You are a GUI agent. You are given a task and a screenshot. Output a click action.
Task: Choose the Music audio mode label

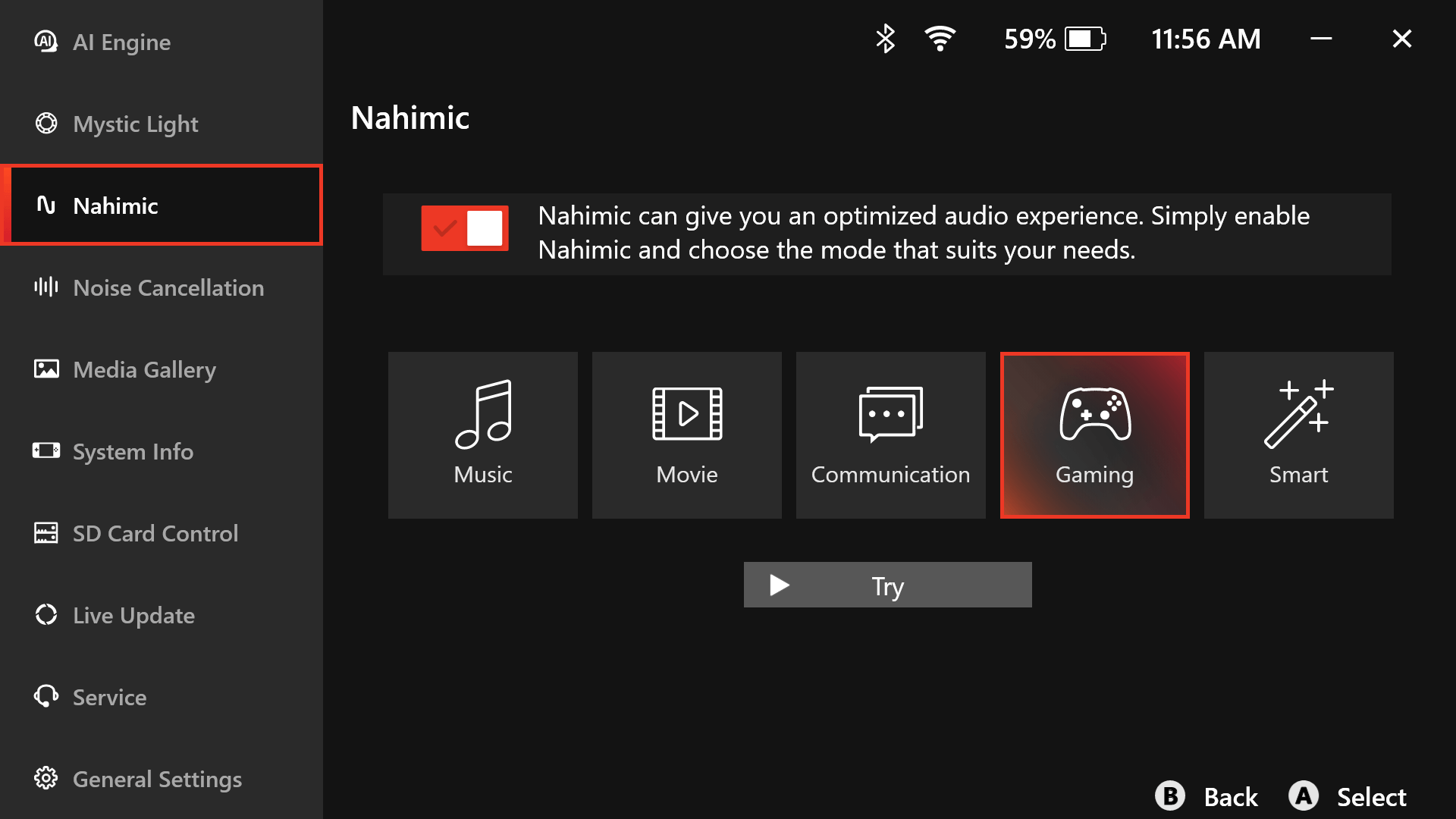(x=483, y=475)
